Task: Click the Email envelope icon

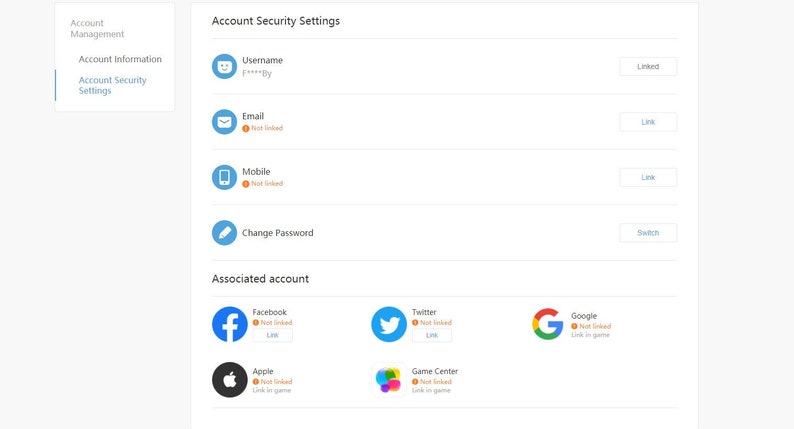Action: click(x=224, y=122)
